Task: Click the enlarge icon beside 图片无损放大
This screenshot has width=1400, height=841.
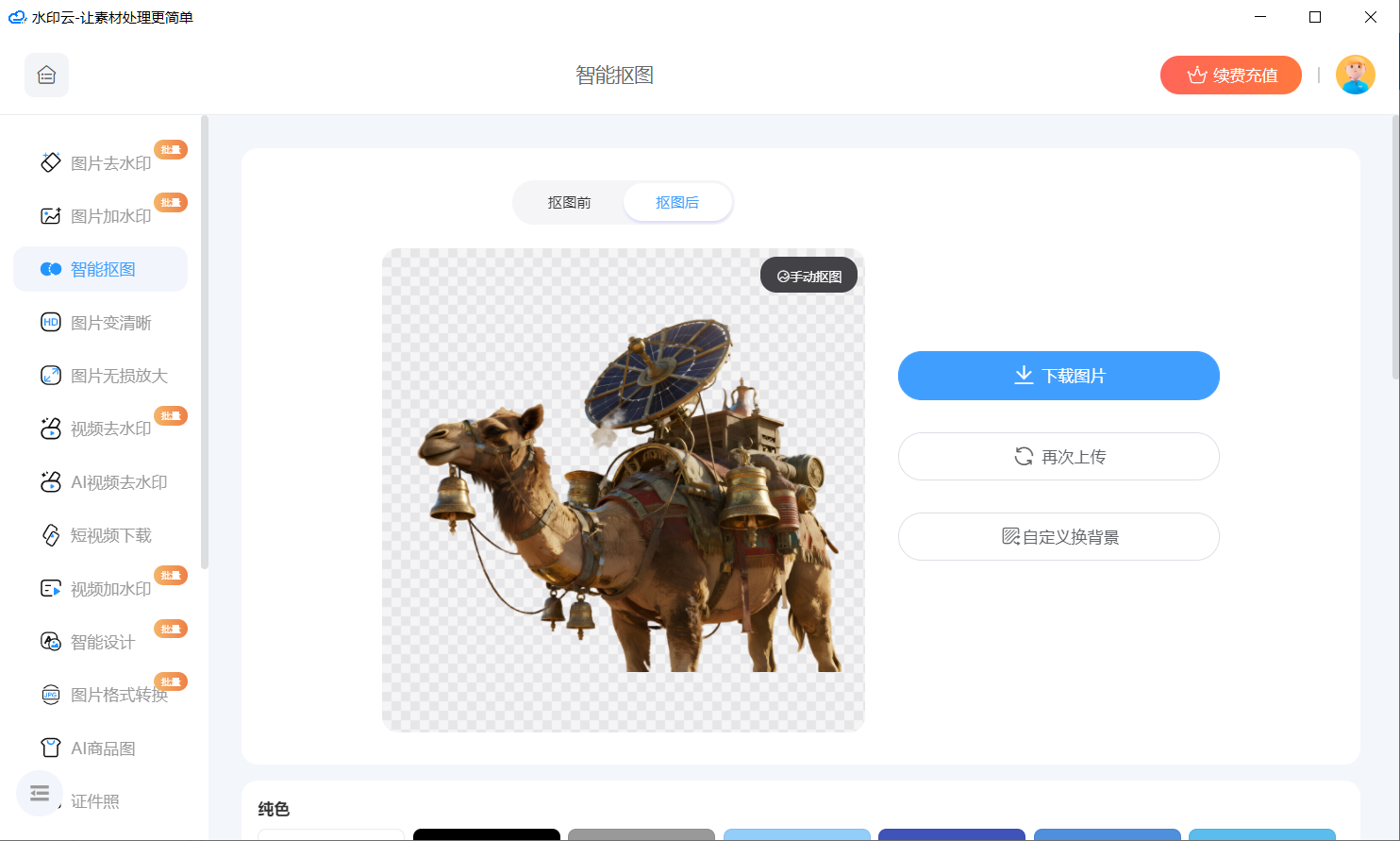Action: tap(51, 376)
